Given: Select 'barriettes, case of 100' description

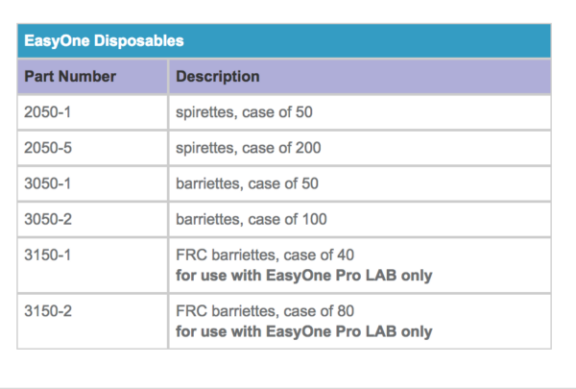Looking at the screenshot, I should (x=251, y=219).
